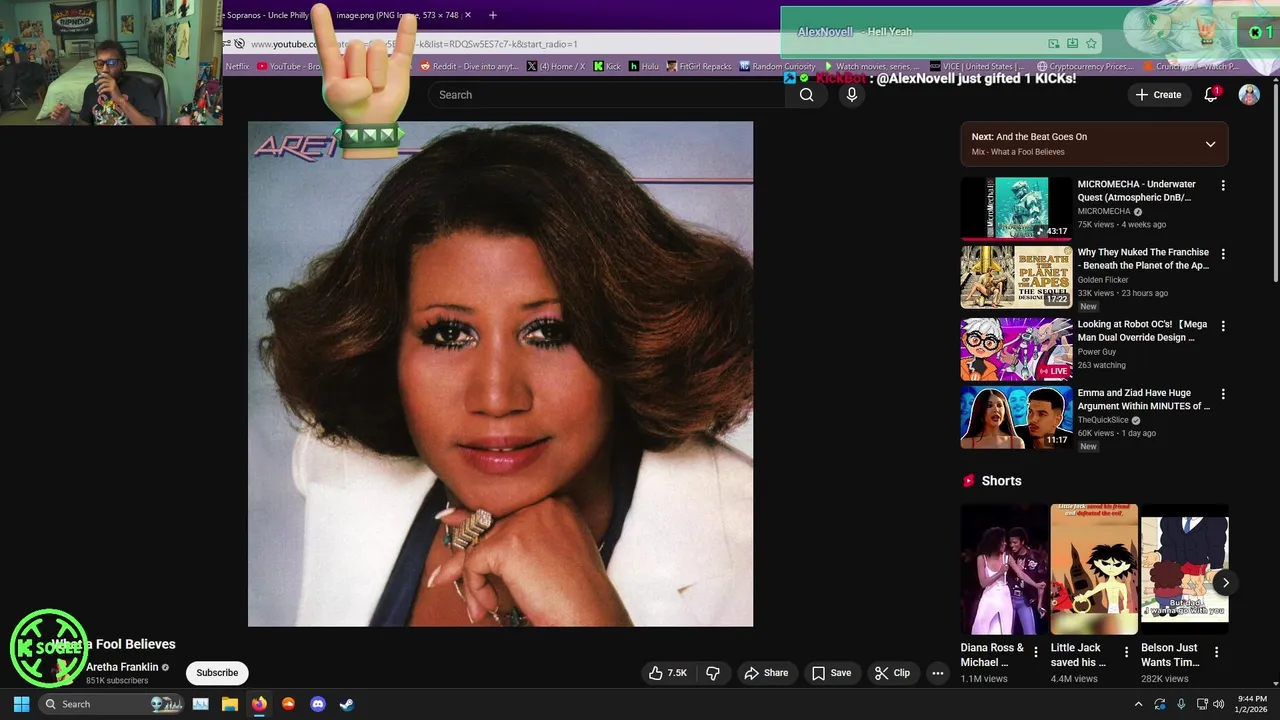Image resolution: width=1280 pixels, height=720 pixels.
Task: Open the VICE United States bookmark
Action: (976, 66)
